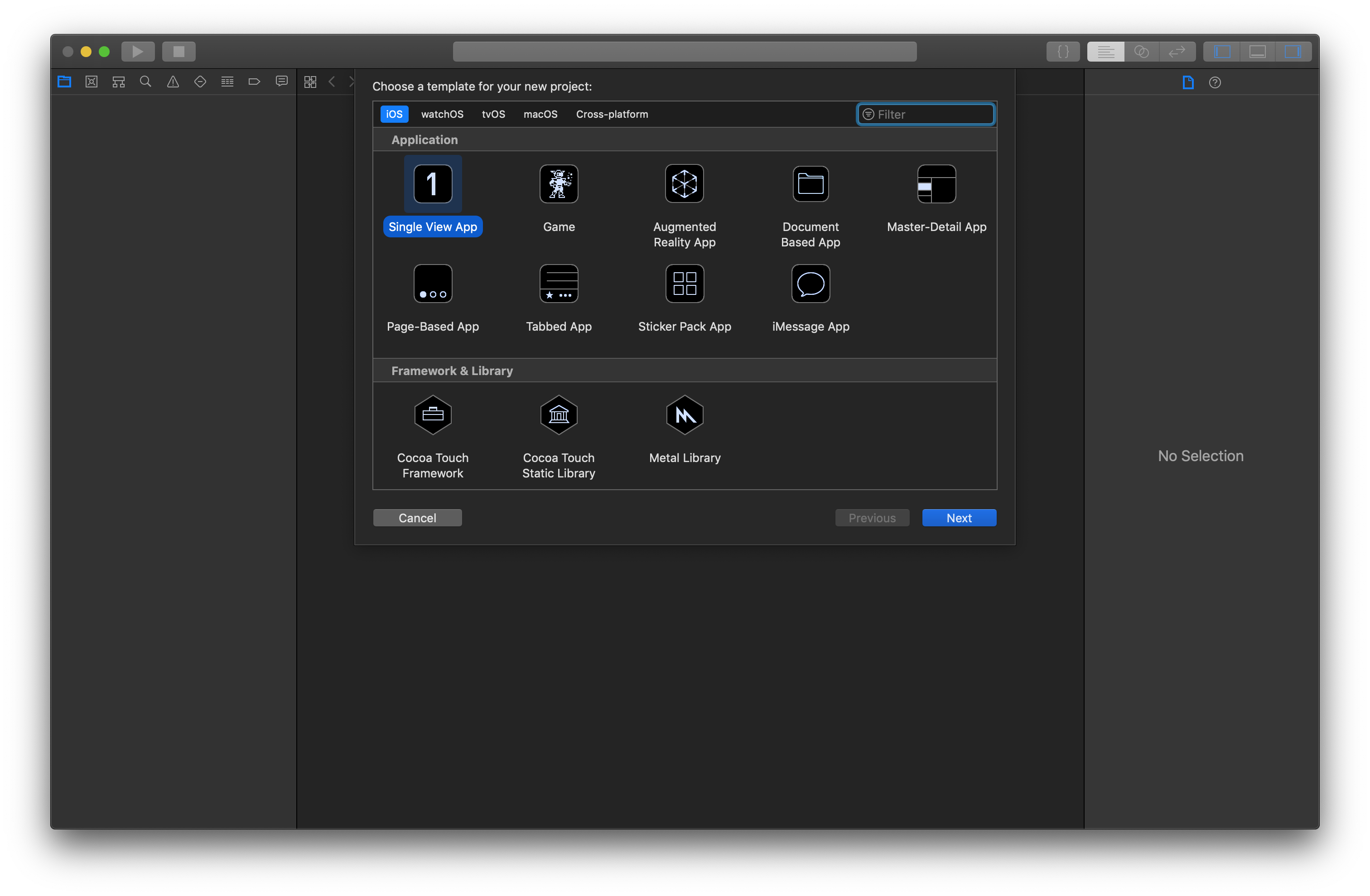Click the Run (play) button

[x=138, y=51]
